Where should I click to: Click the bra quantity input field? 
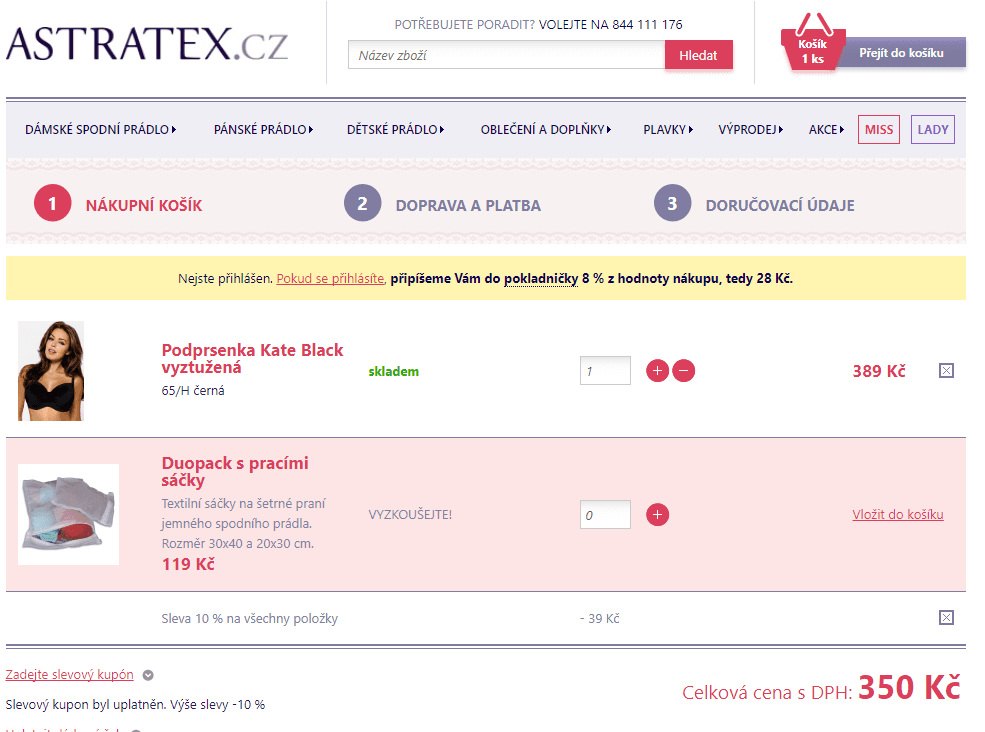(605, 371)
